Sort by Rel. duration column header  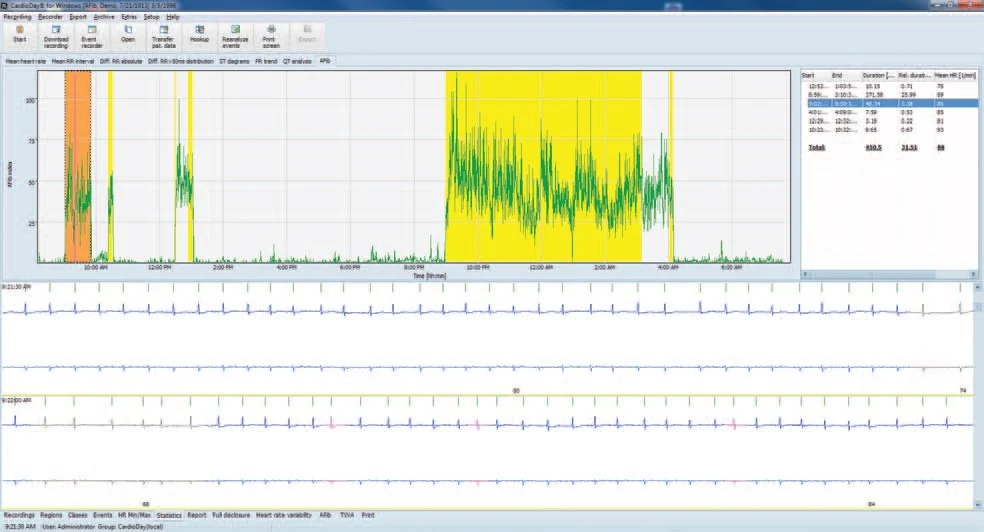914,75
